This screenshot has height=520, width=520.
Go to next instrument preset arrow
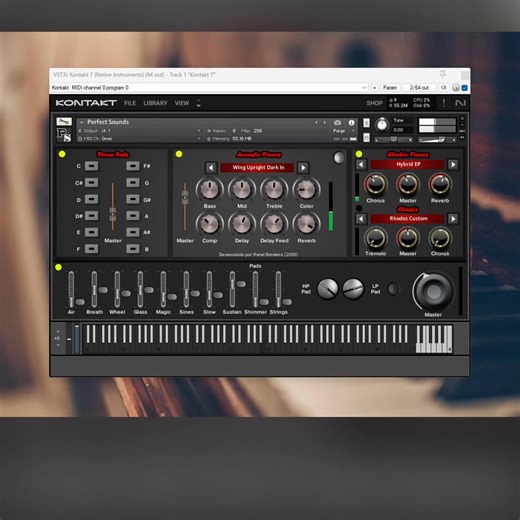(325, 122)
